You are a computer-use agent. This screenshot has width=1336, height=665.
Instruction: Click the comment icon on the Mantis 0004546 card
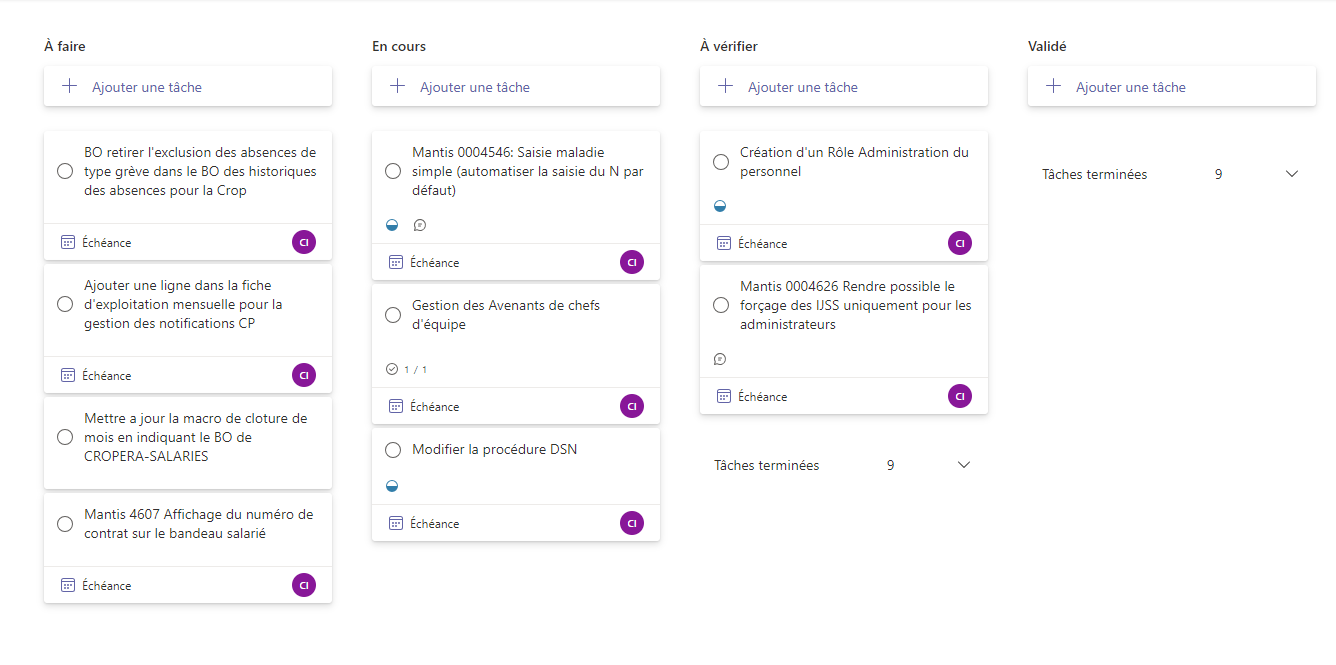coord(420,225)
